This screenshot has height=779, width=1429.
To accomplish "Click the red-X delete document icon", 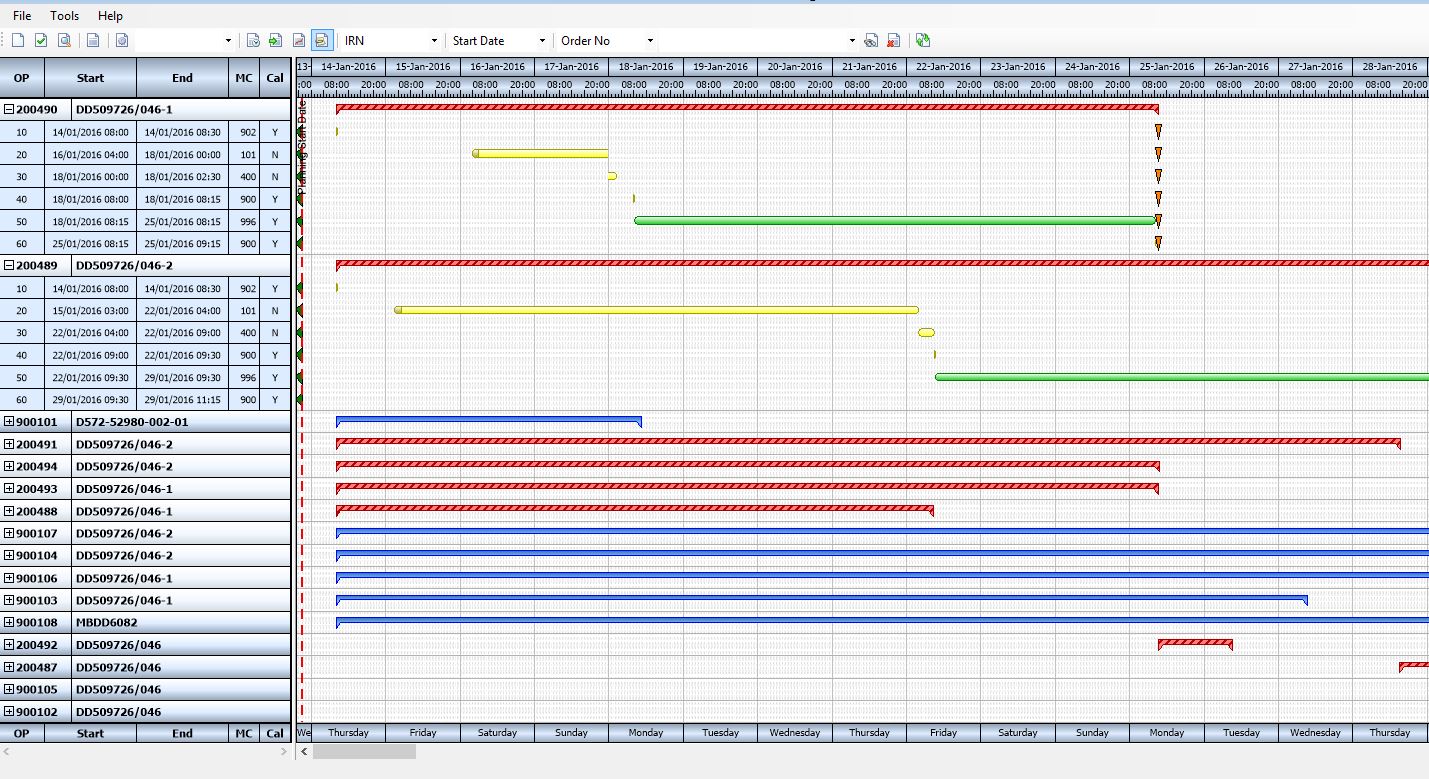I will point(894,40).
